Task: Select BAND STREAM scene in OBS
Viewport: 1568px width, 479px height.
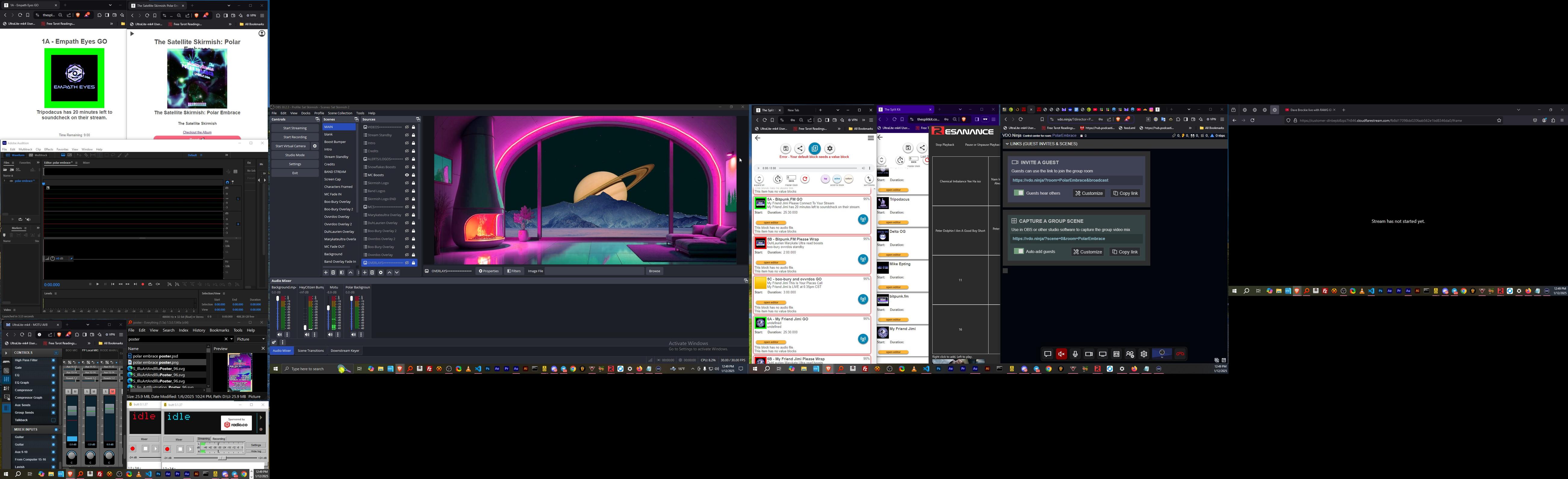Action: (x=335, y=172)
